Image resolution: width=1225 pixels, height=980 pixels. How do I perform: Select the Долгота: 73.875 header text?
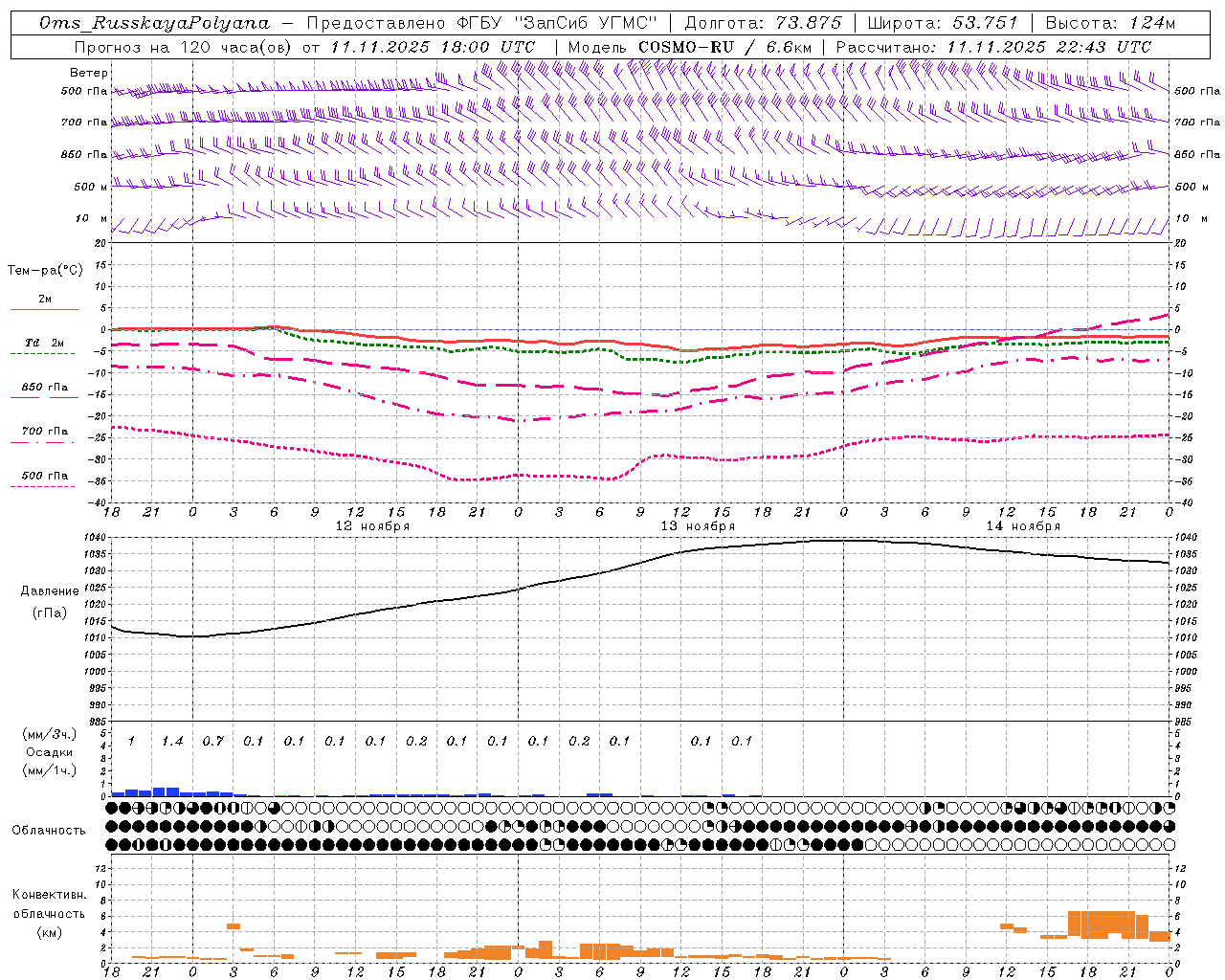tap(764, 23)
